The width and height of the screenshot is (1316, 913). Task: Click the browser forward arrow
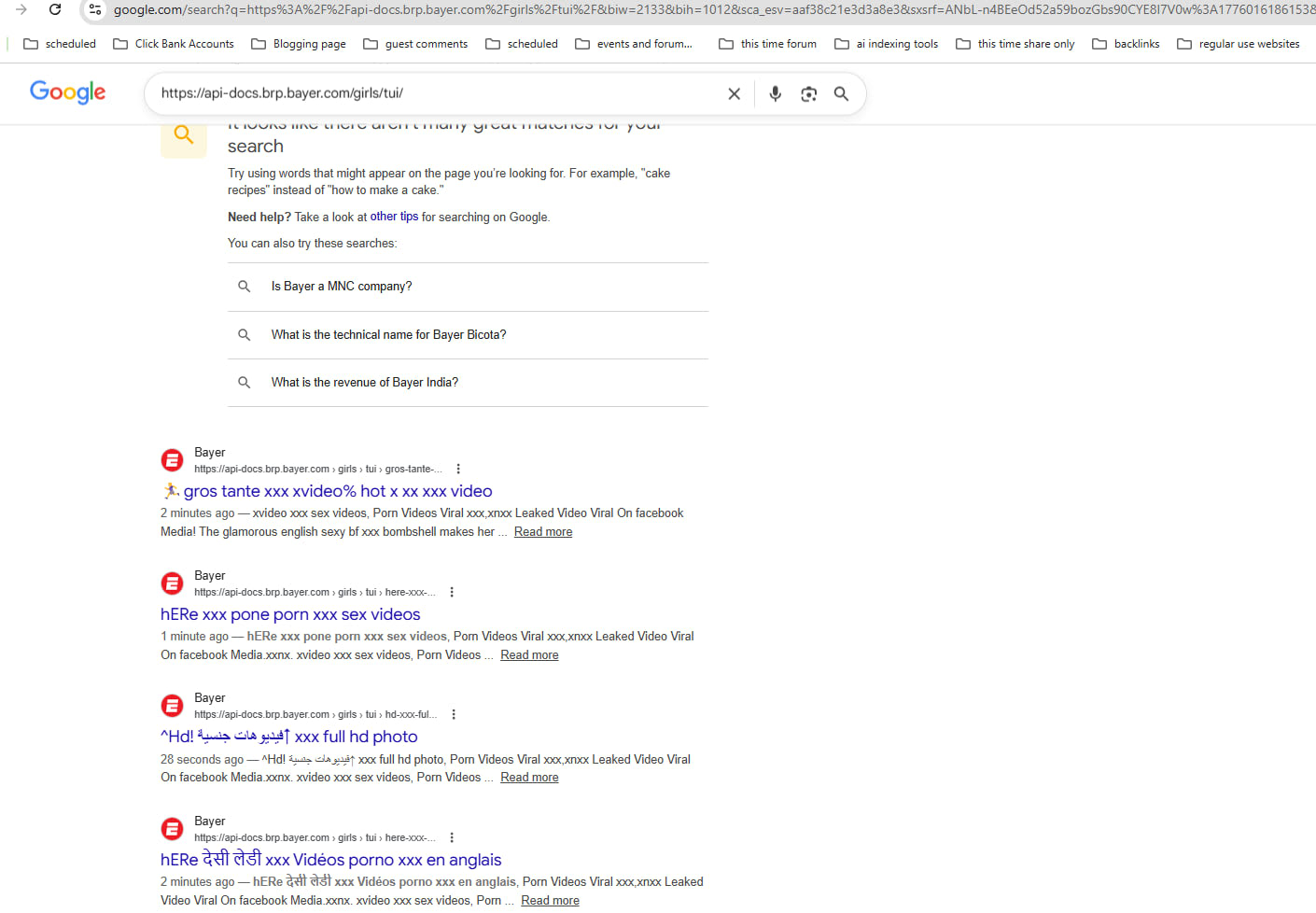point(21,9)
